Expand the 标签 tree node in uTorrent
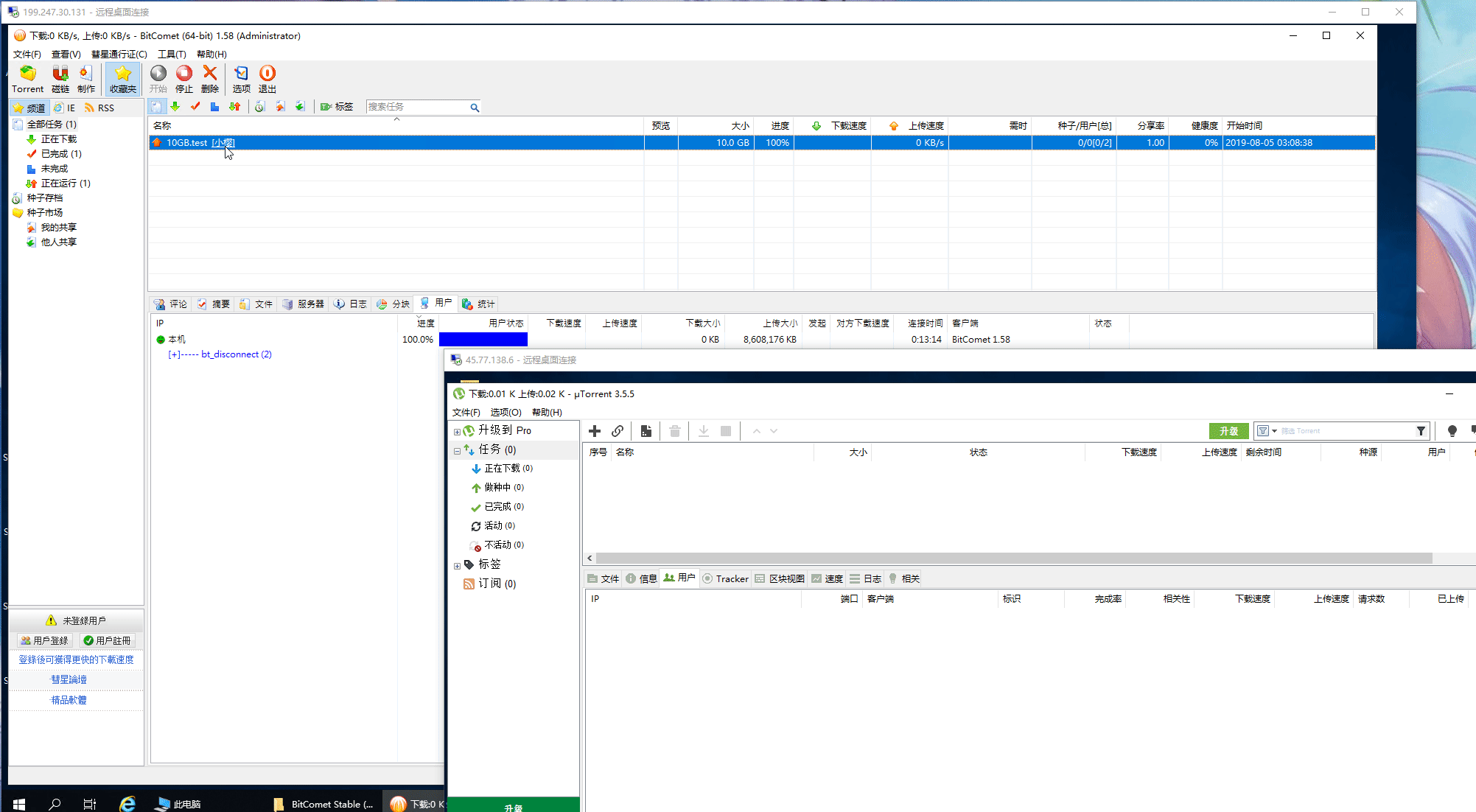The height and width of the screenshot is (812, 1476). tap(457, 566)
